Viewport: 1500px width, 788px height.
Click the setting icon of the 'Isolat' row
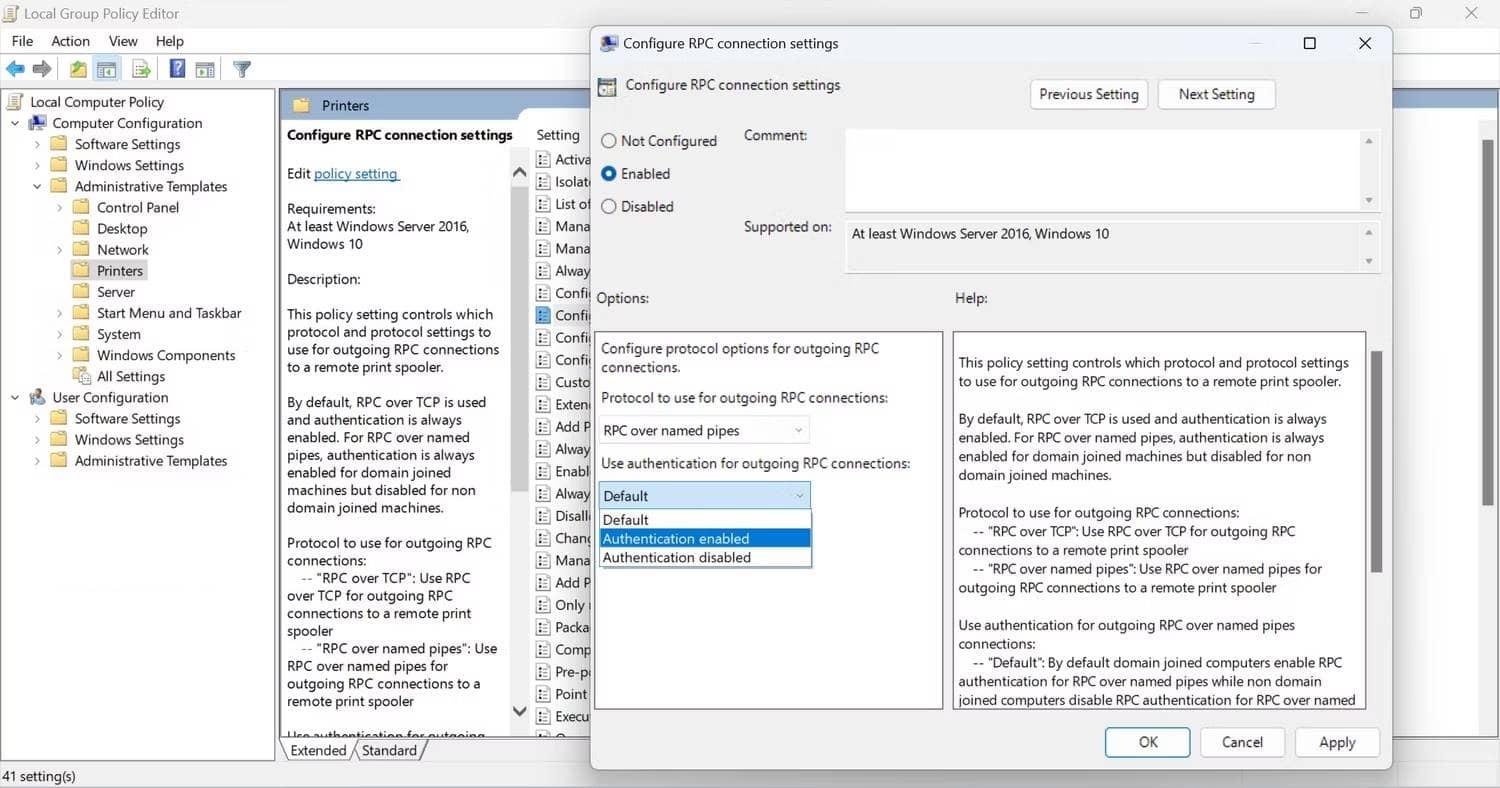coord(543,181)
